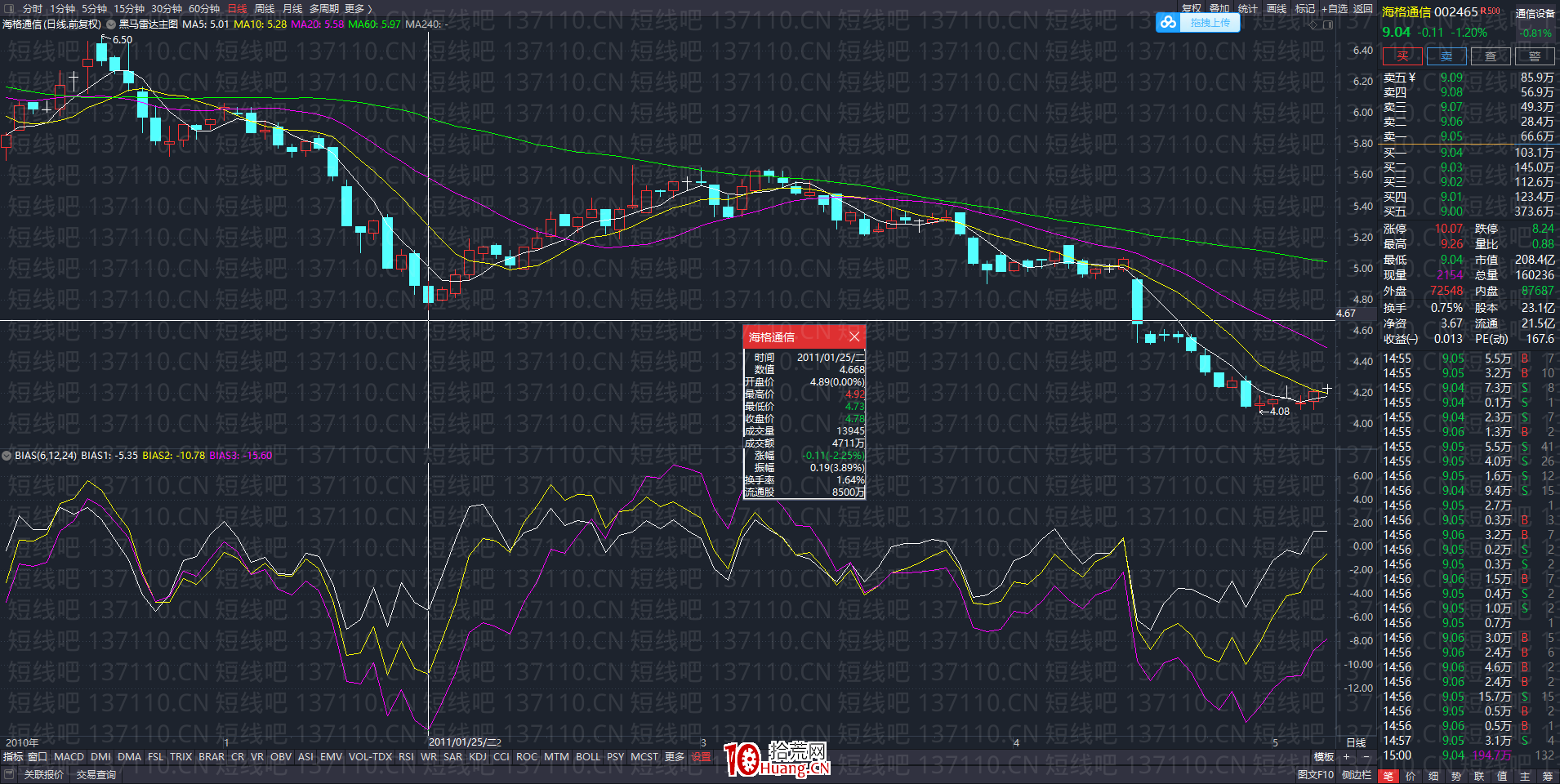Toggle the 侧边栏 sidebar display
This screenshot has width=1560, height=784.
pos(1357,775)
